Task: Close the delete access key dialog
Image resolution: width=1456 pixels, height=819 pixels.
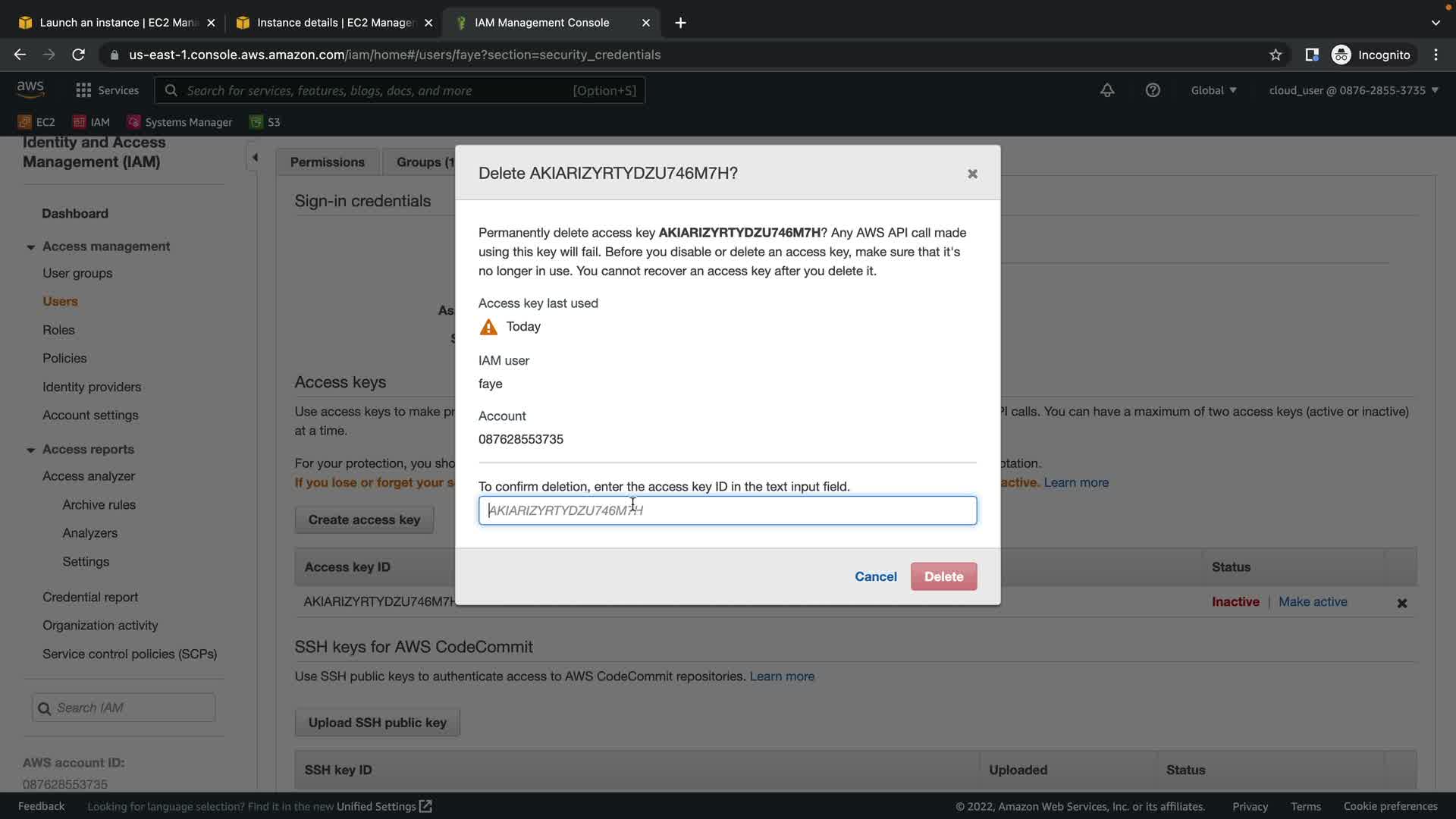Action: tap(972, 174)
